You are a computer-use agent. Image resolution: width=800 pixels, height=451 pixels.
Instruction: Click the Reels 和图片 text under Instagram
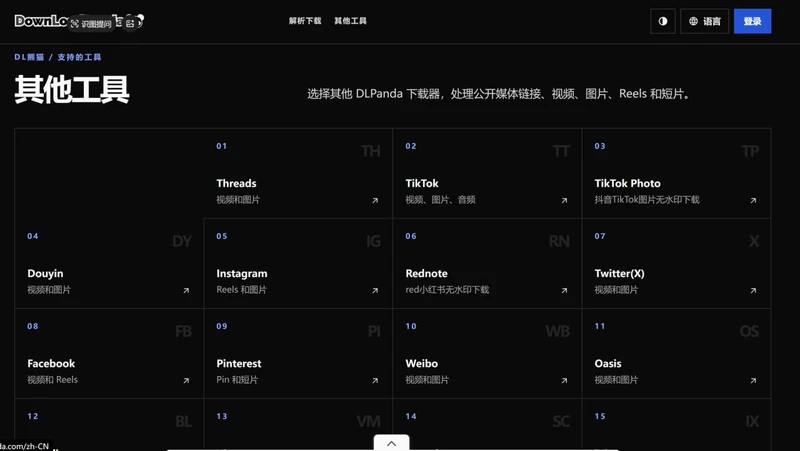click(241, 289)
